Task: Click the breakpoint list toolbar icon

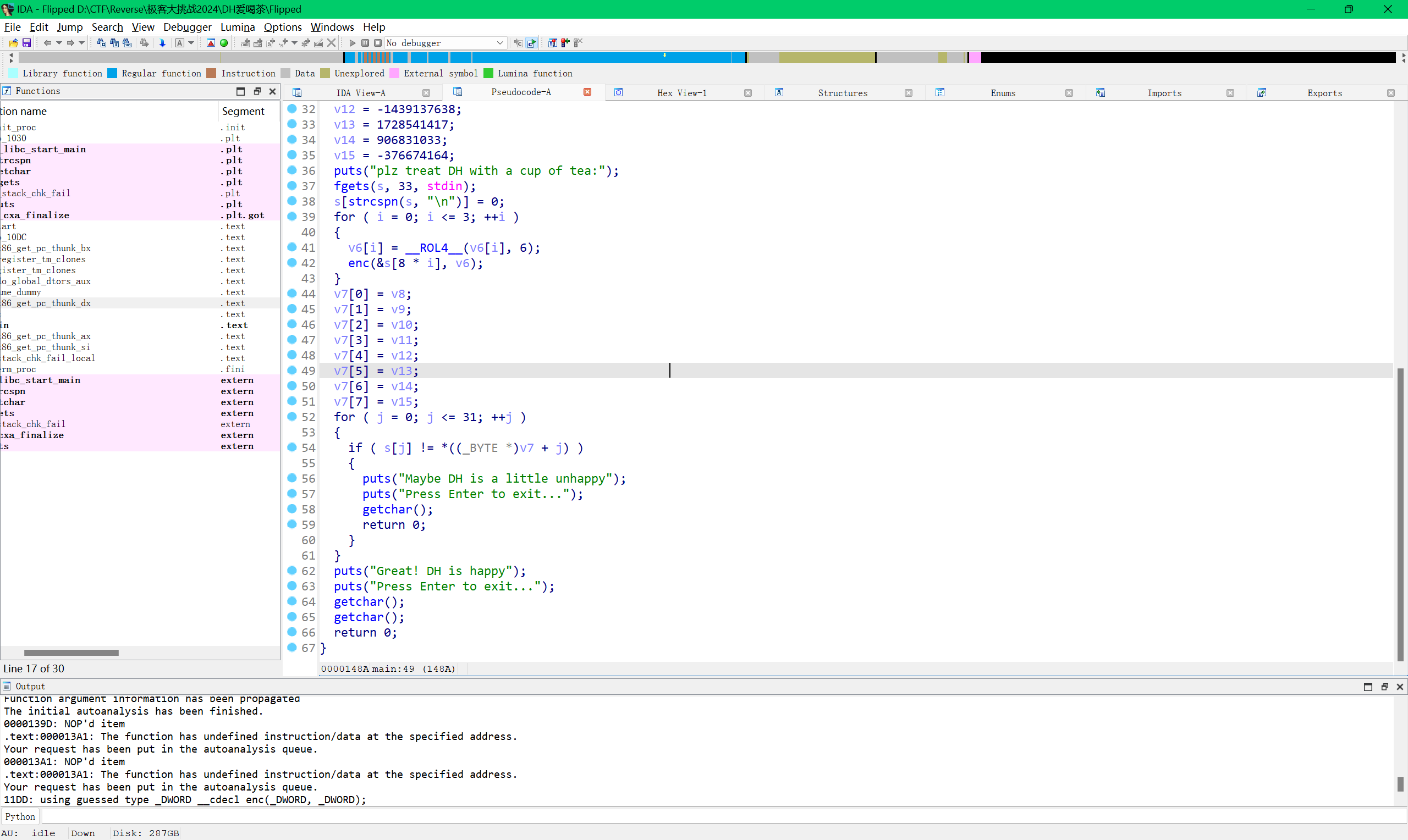Action: (x=553, y=43)
